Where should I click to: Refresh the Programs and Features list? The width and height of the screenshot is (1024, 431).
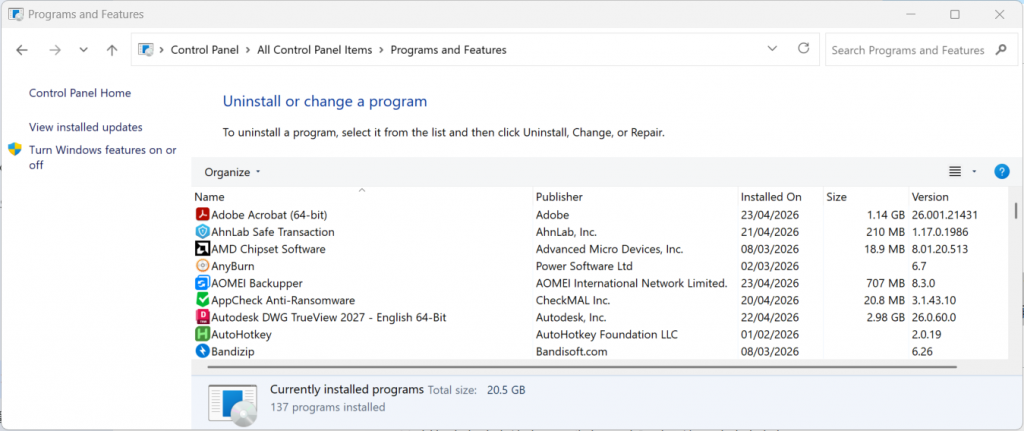(804, 49)
